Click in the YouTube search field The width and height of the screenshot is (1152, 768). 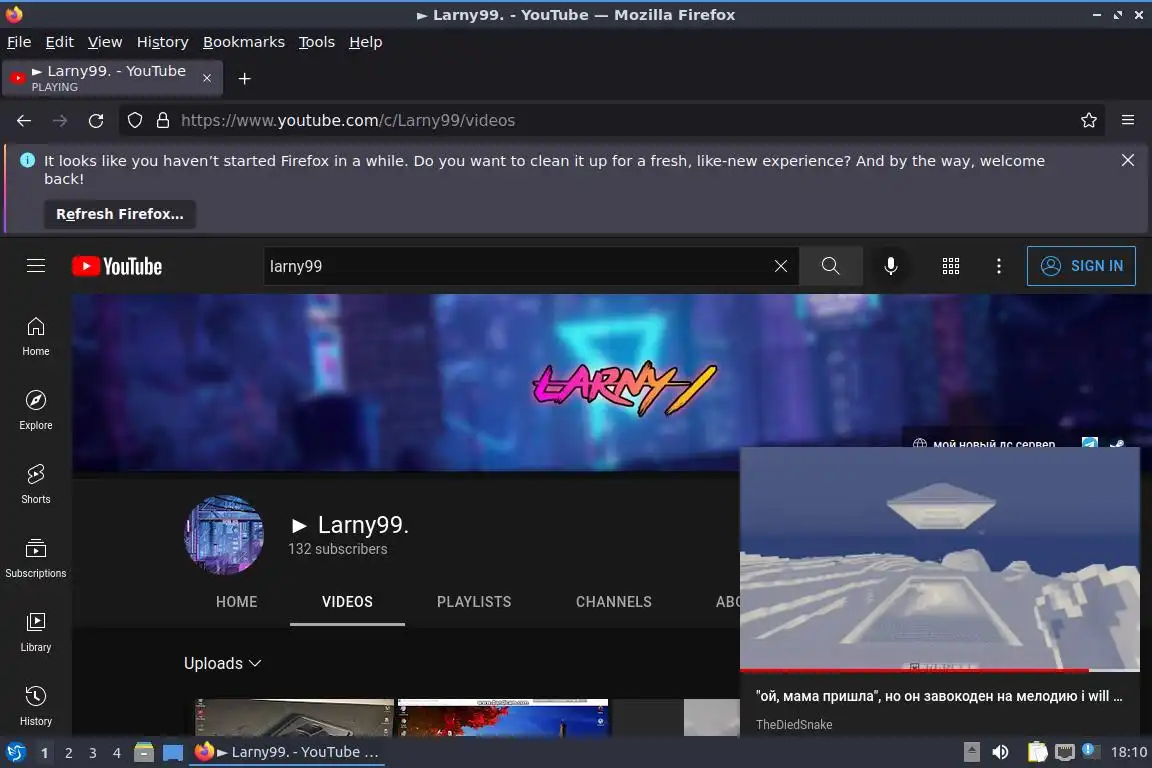[x=518, y=266]
